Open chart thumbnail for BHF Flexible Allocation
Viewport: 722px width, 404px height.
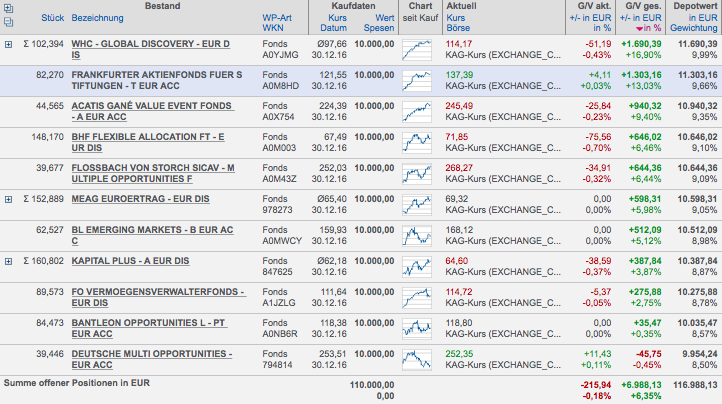[417, 143]
